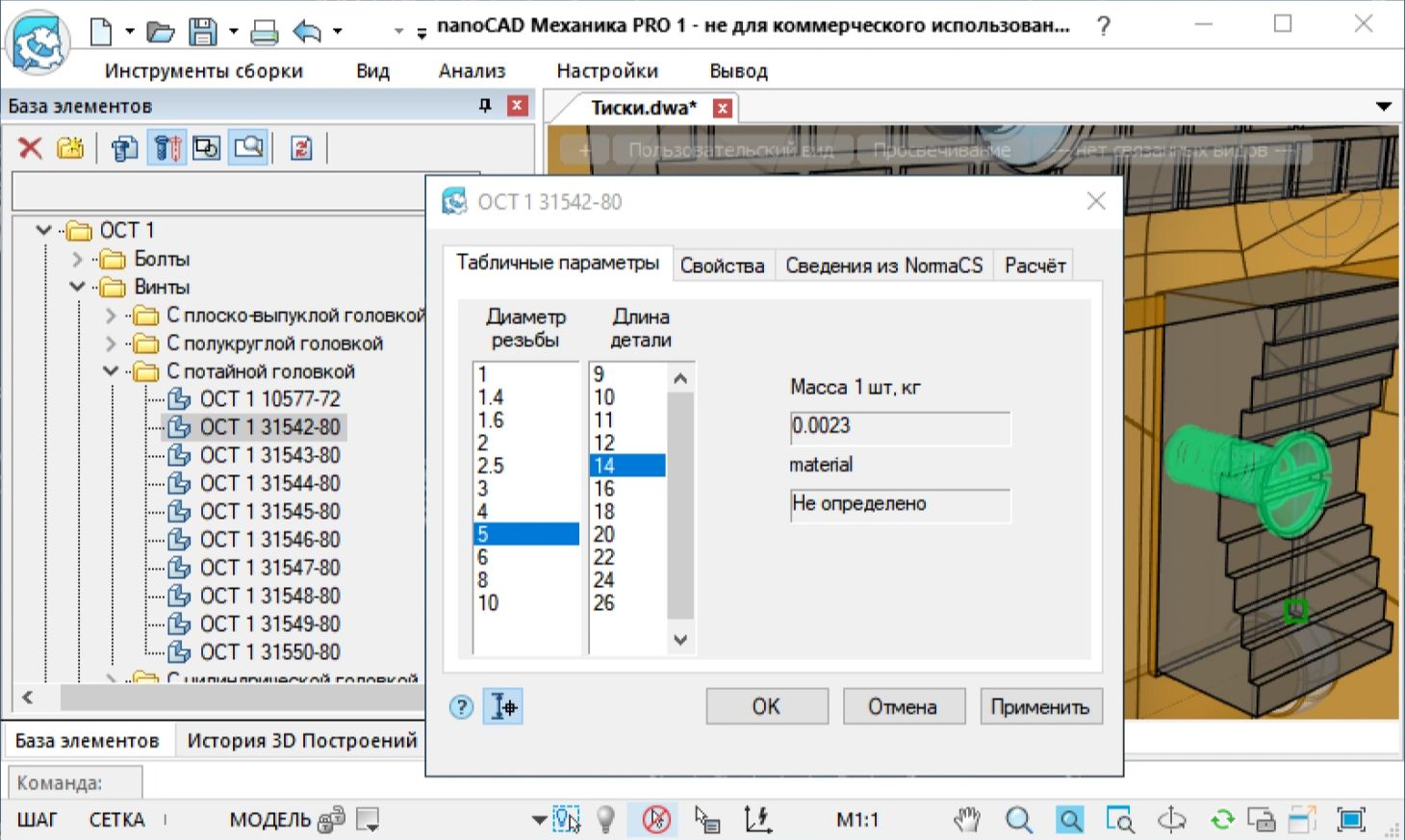
Task: Switch to База элементов bottom tab
Action: 87,740
